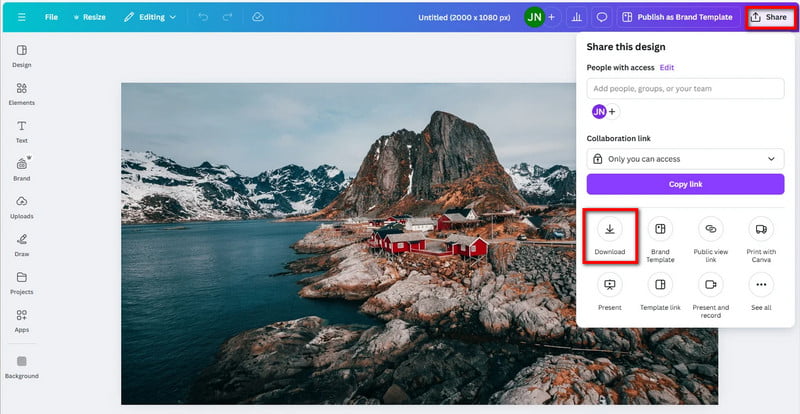Expand the collaboration link access dropdown
The height and width of the screenshot is (414, 800).
[685, 159]
